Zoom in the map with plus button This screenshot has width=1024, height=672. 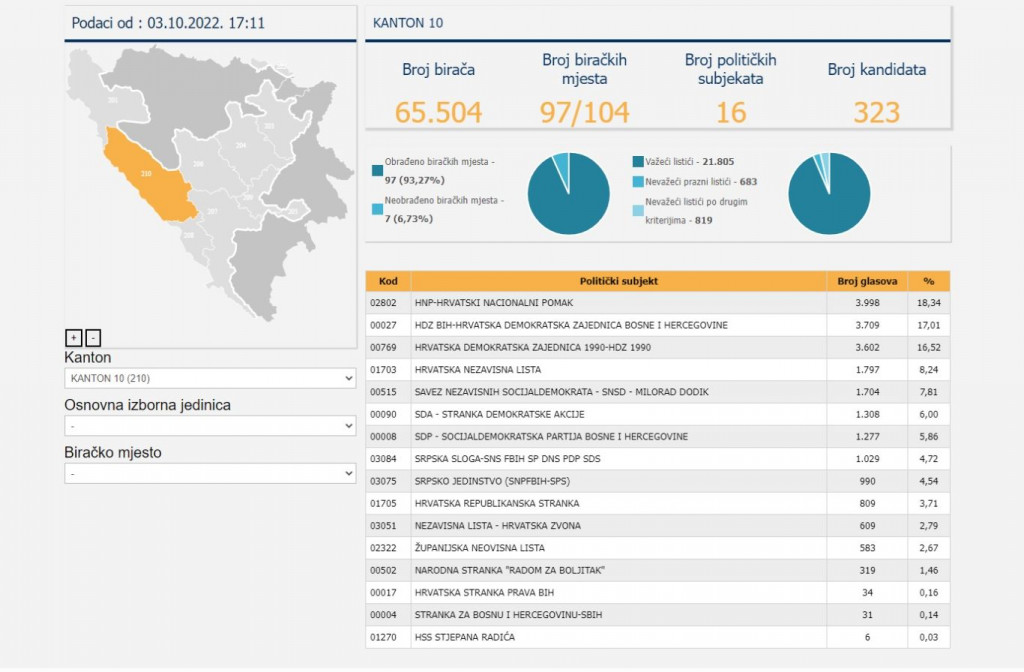(73, 338)
